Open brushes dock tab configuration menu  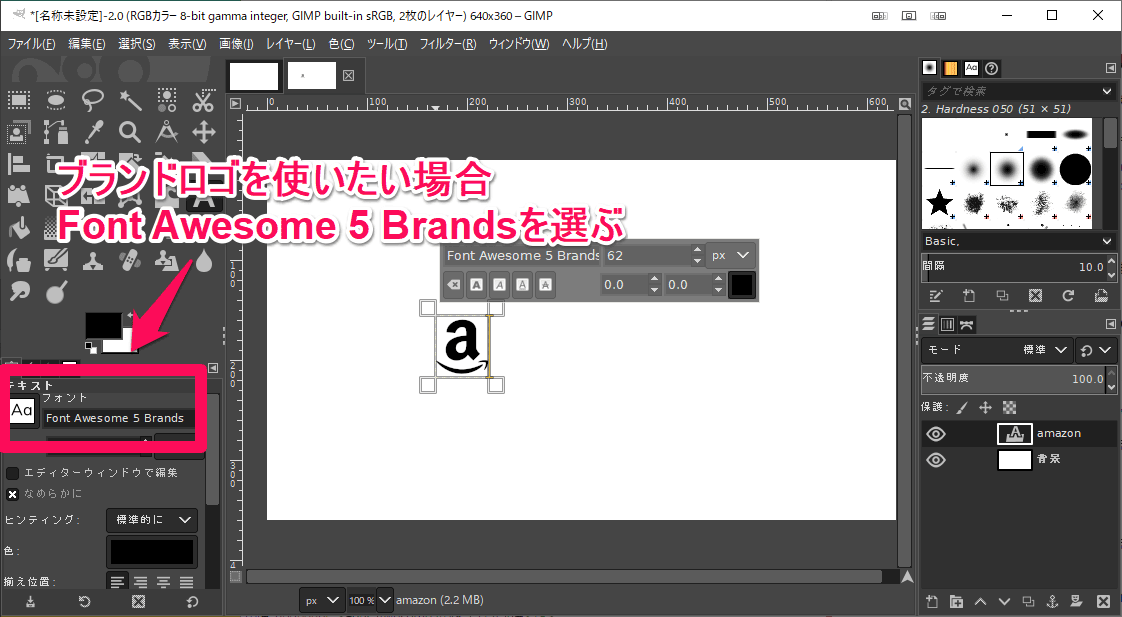point(1111,68)
